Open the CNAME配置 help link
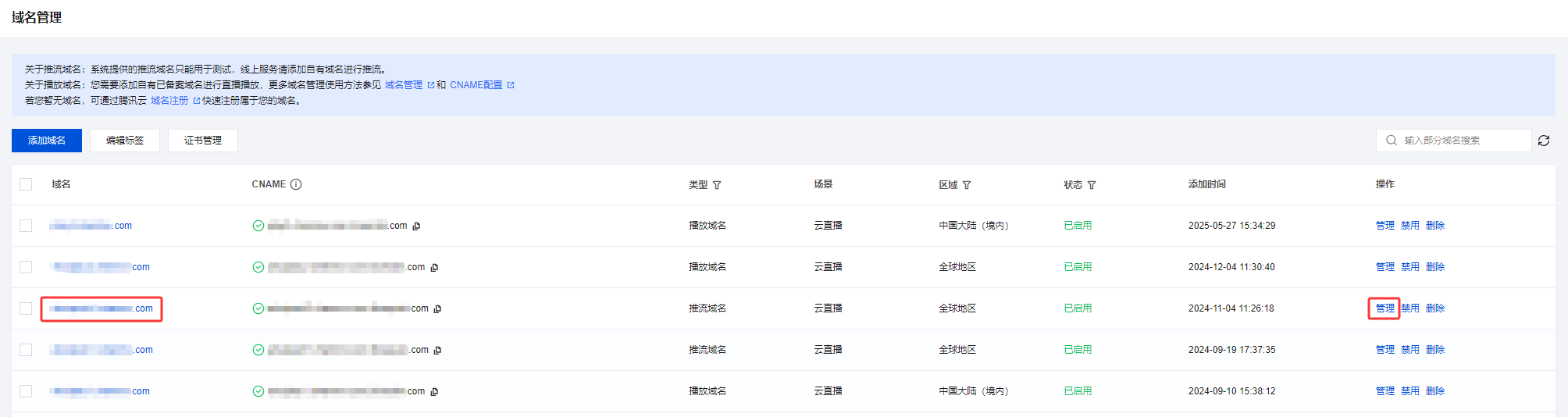The width and height of the screenshot is (1568, 417). pyautogui.click(x=476, y=85)
